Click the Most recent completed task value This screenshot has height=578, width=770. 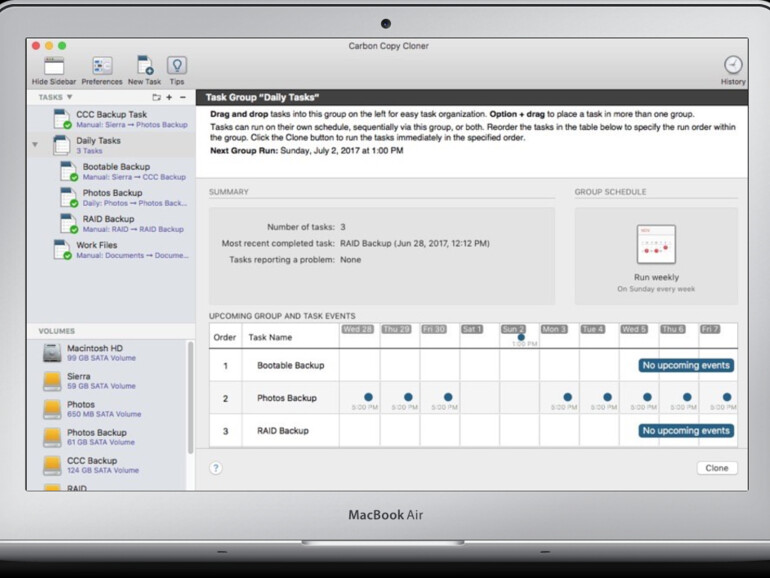414,243
